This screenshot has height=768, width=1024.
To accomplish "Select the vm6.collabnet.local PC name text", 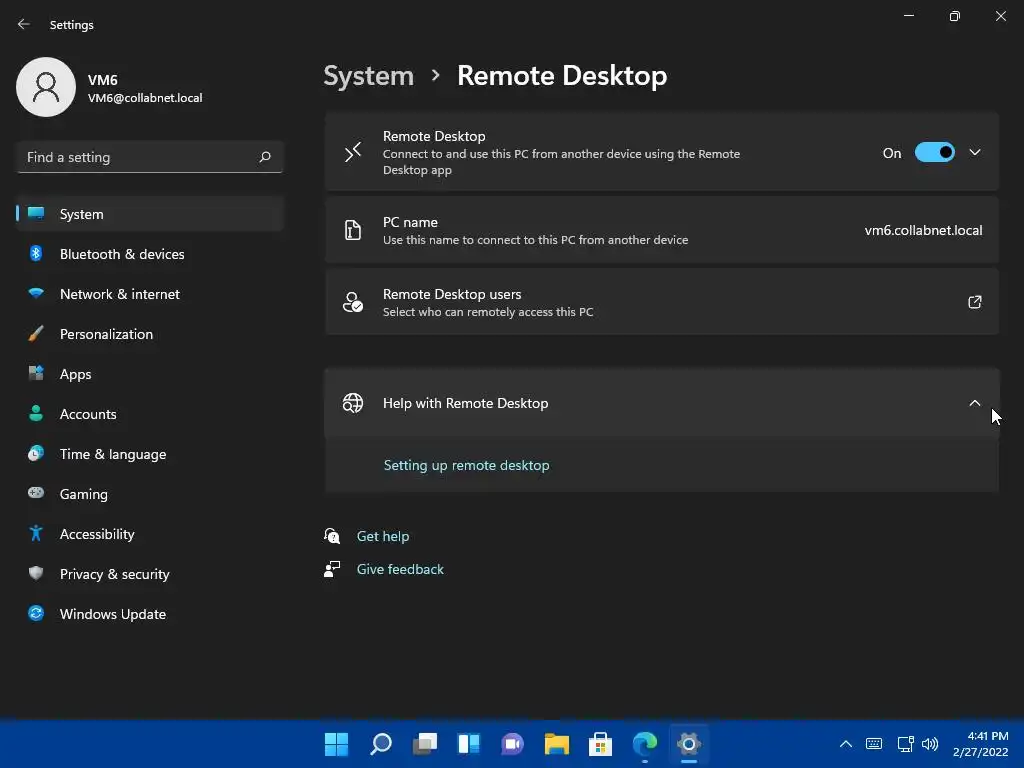I will pos(923,230).
